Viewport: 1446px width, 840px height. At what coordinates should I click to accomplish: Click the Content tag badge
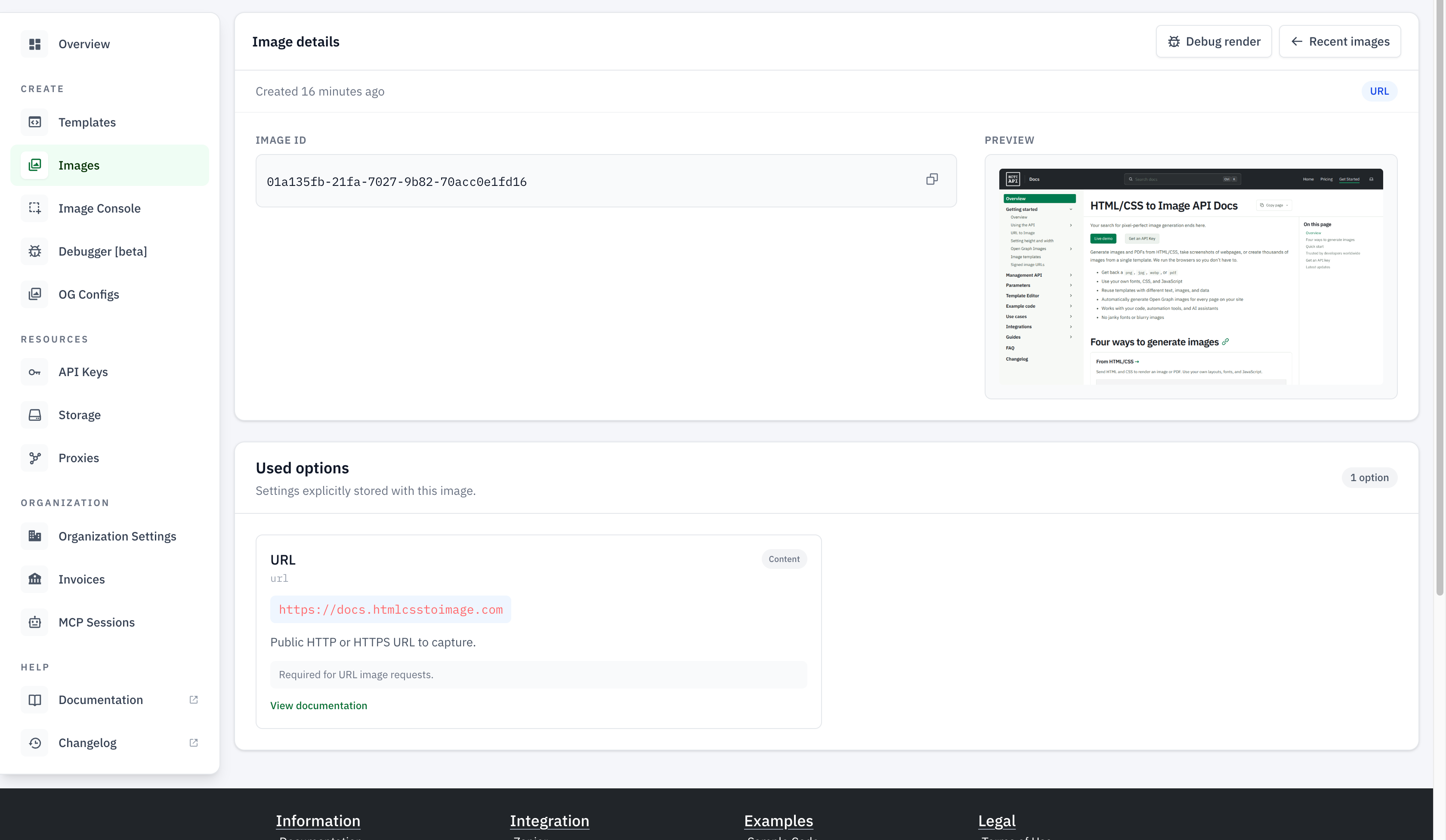pyautogui.click(x=784, y=559)
